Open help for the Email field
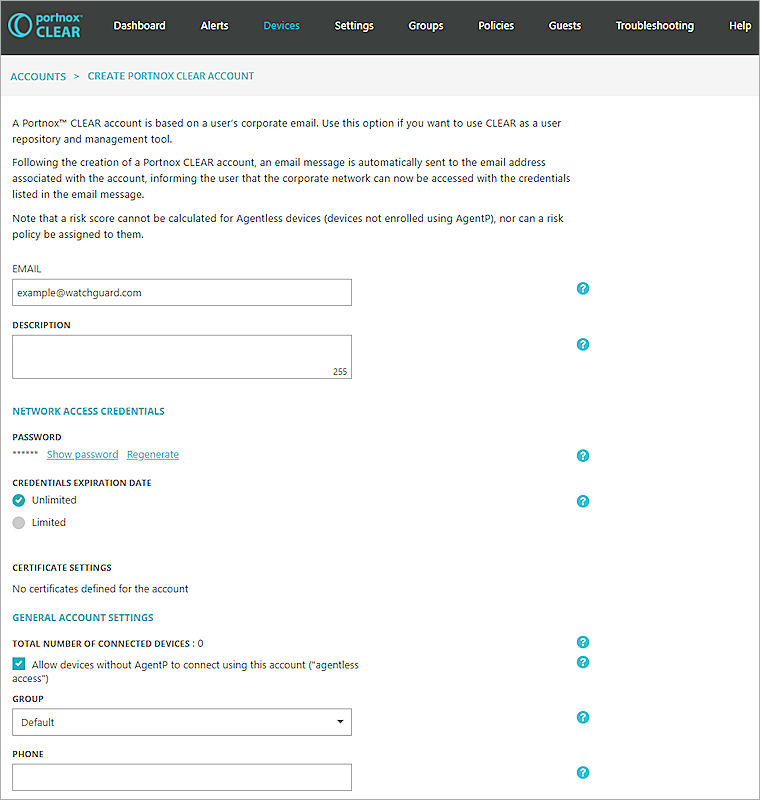The image size is (760, 800). [583, 288]
